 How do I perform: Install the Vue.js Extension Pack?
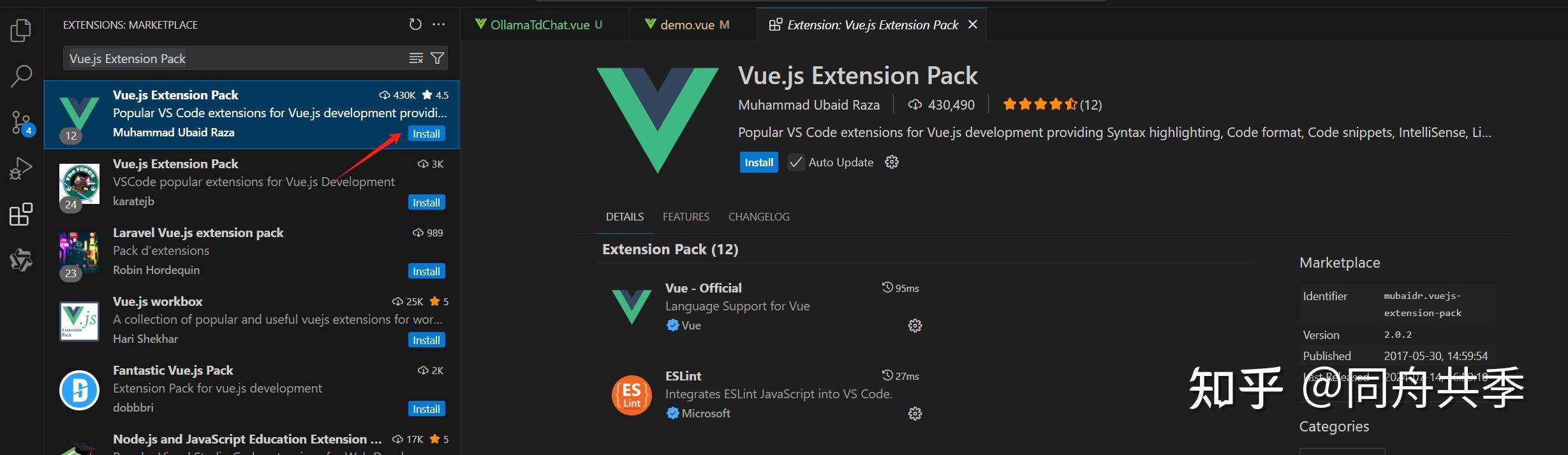758,162
